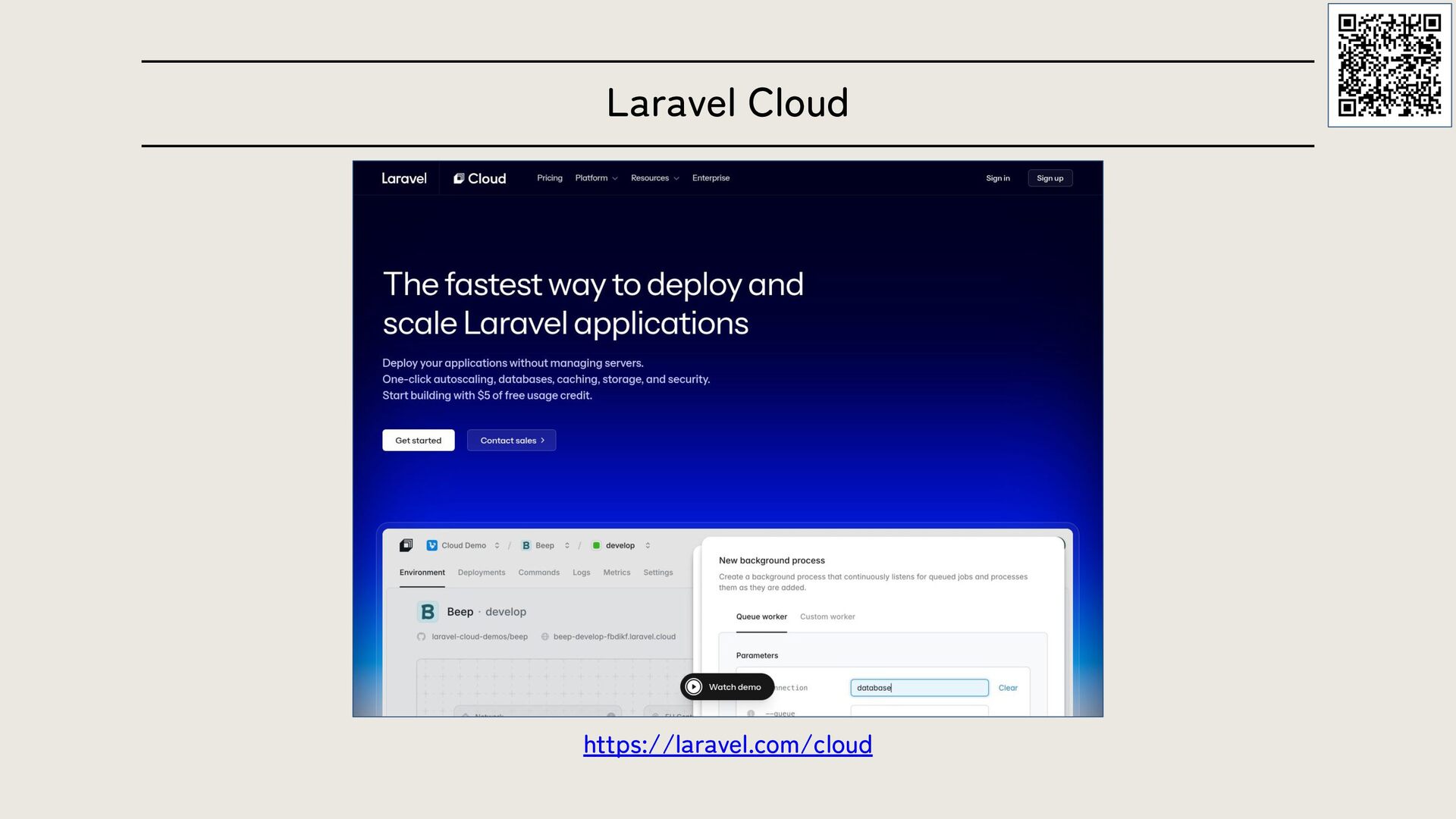
Task: Open the https://laravel.com/cloud hyperlink
Action: click(x=728, y=745)
